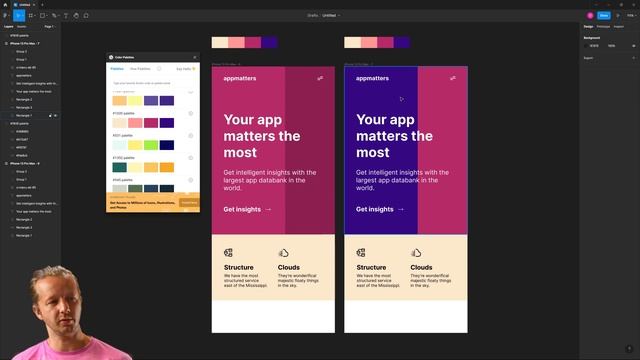Image resolution: width=640 pixels, height=360 pixels.
Task: Open the zoom level dropdown
Action: [x=631, y=16]
